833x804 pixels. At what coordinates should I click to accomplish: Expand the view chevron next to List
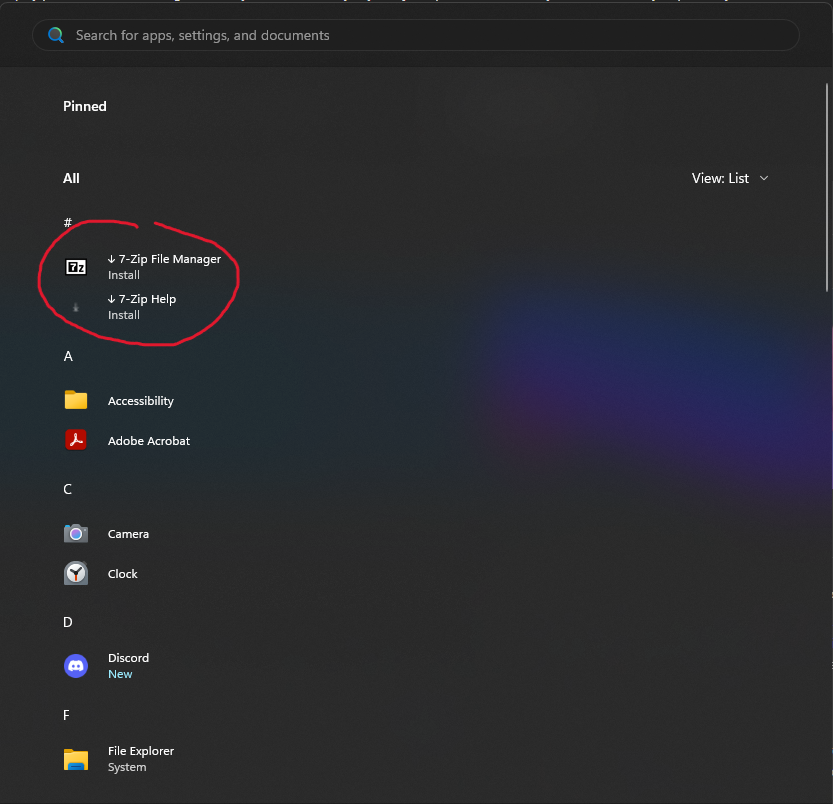pos(764,178)
